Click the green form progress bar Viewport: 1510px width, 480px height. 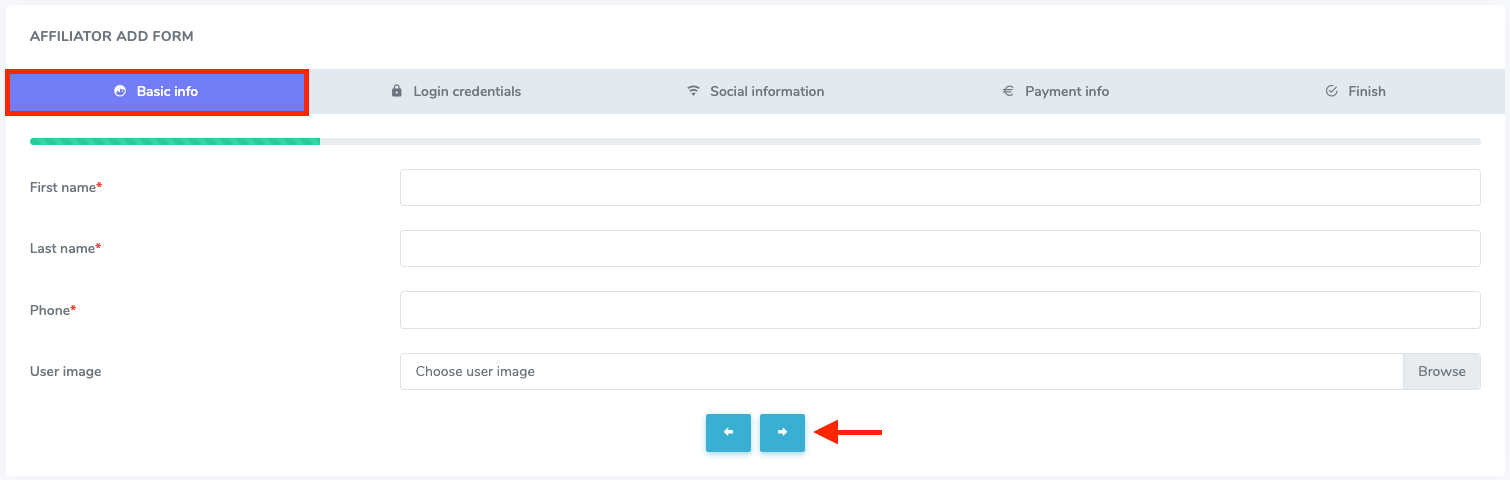tap(175, 142)
